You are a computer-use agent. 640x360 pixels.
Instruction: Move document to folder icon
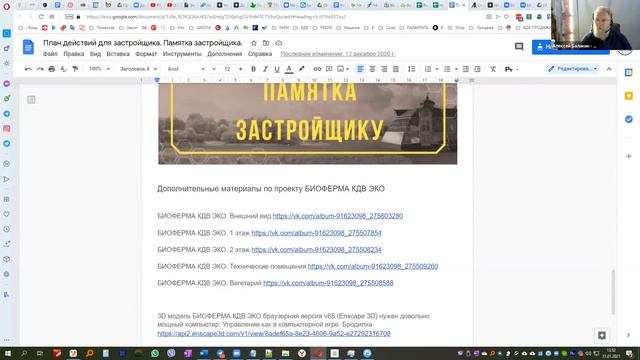pyautogui.click(x=266, y=43)
